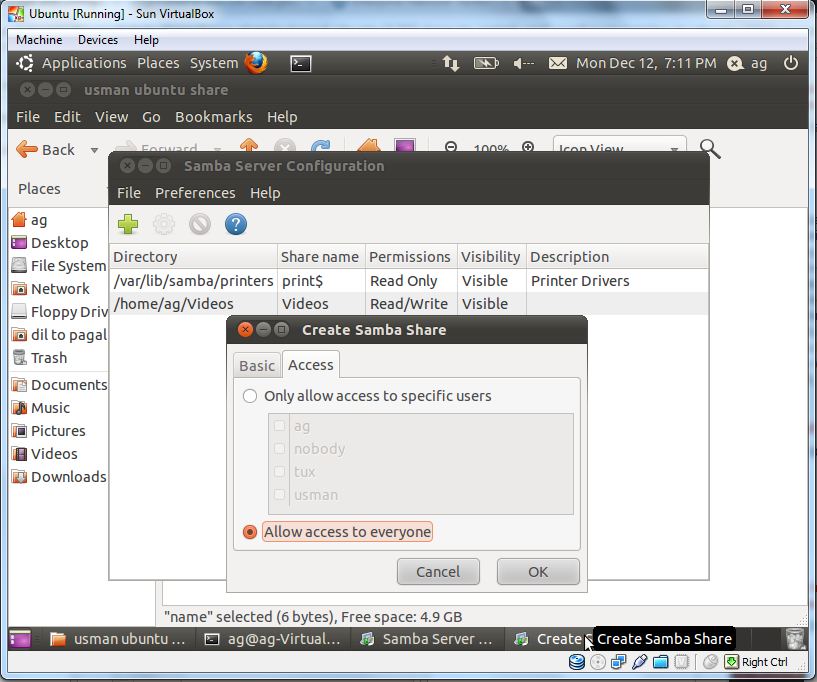Close the Create Samba Share dialog
817x682 pixels.
coord(245,330)
